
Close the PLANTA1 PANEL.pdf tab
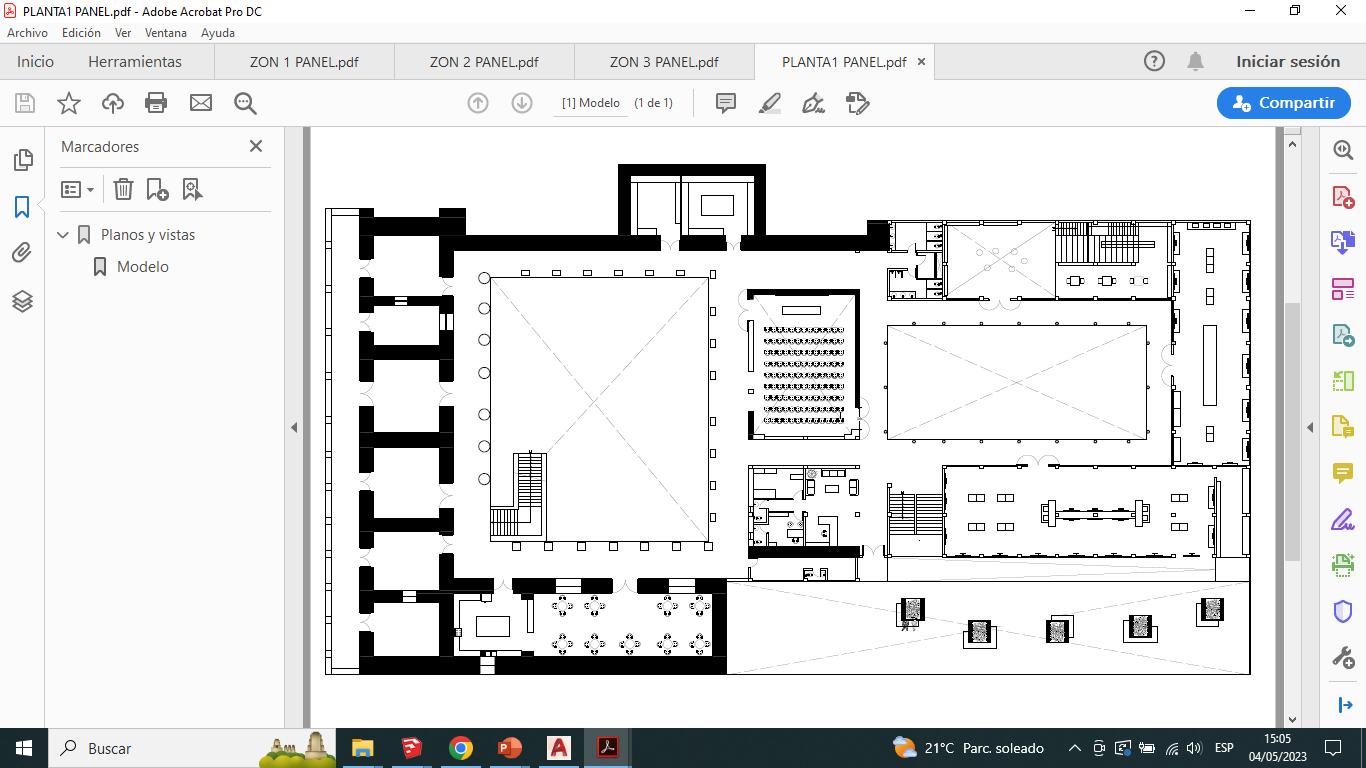coord(922,61)
